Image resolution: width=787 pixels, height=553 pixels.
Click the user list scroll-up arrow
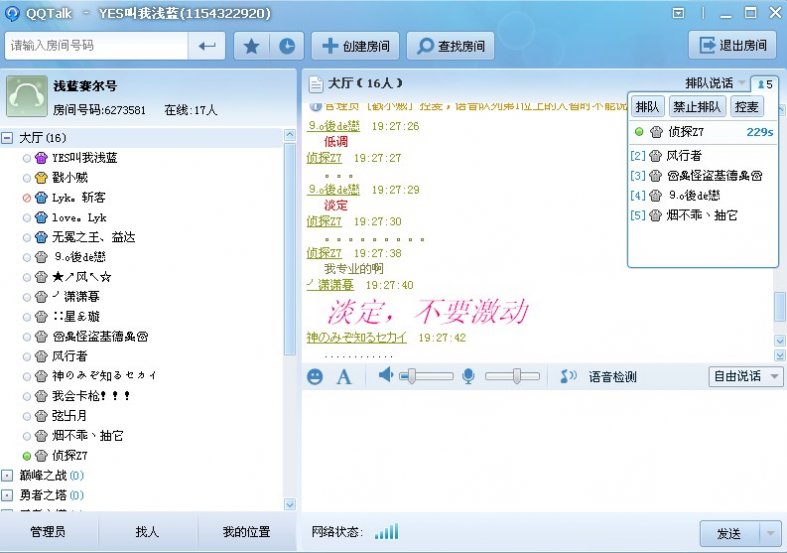290,135
